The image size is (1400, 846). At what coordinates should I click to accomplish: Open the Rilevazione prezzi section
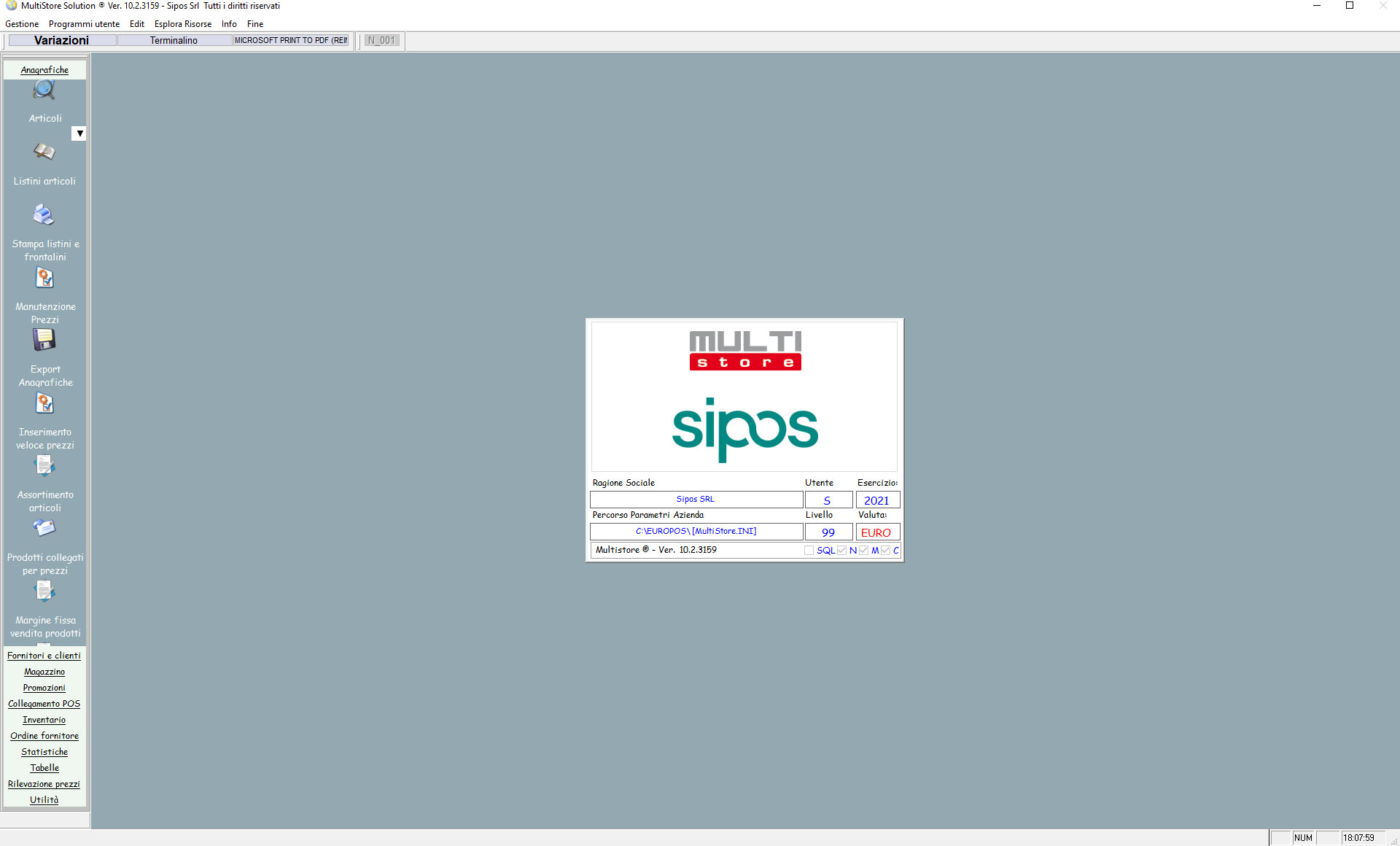pyautogui.click(x=44, y=784)
